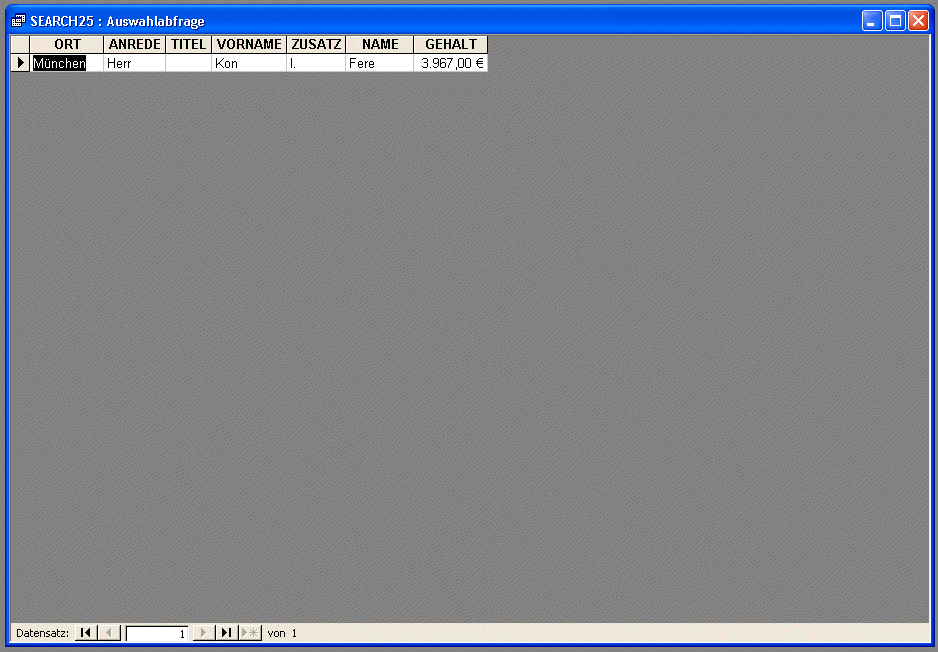Click the Access query icon in title bar
938x652 pixels.
19,21
